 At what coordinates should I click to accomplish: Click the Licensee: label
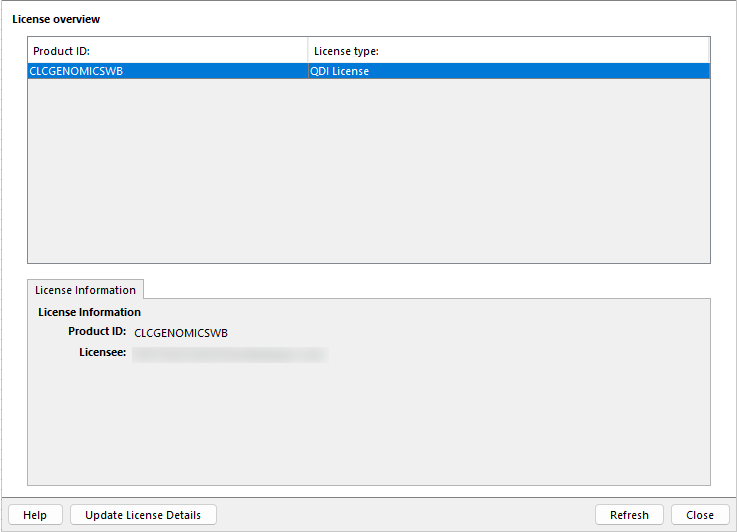(102, 352)
